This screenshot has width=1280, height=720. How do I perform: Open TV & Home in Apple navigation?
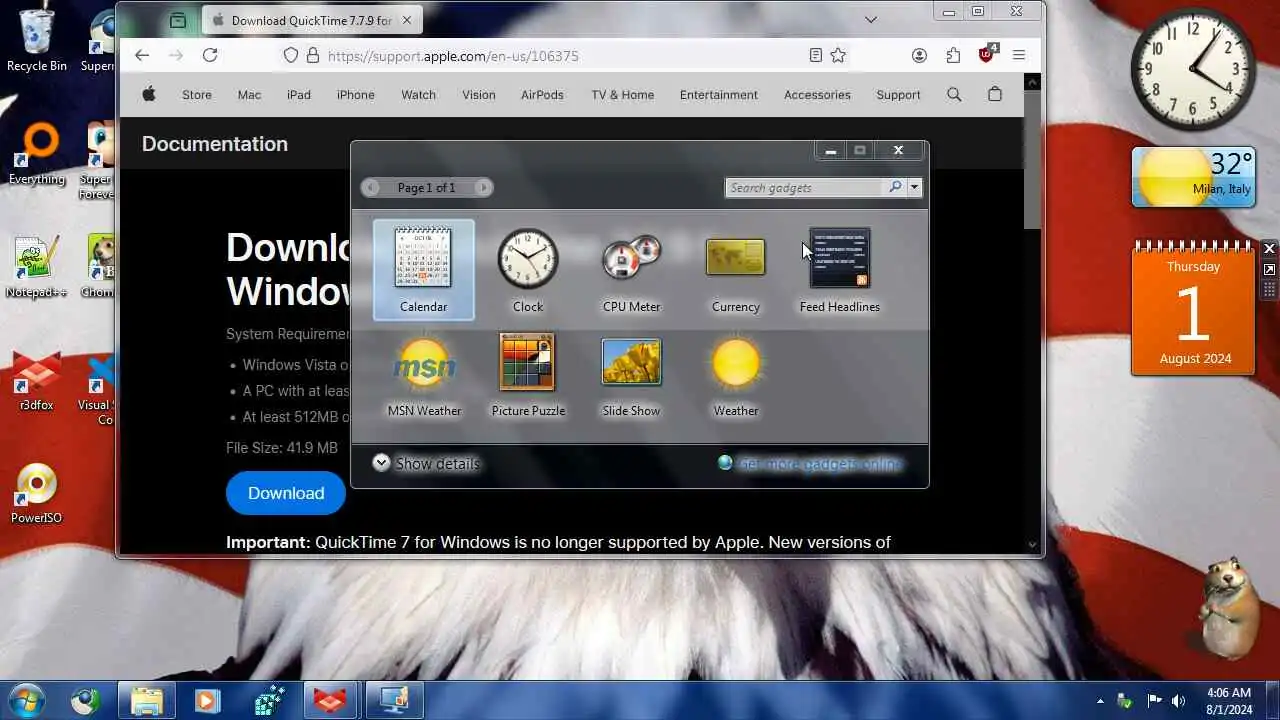pyautogui.click(x=622, y=95)
